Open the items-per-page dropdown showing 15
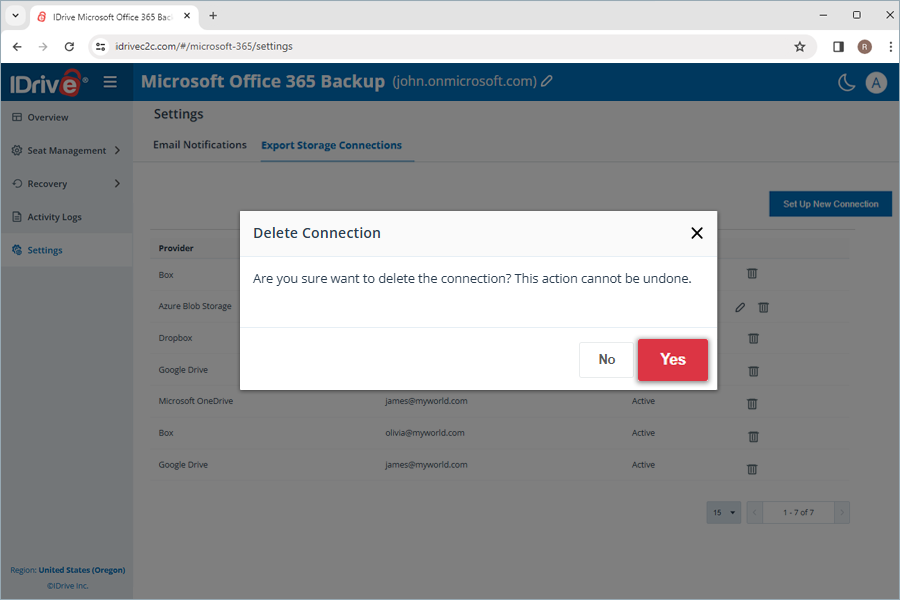The image size is (900, 600). [x=723, y=512]
